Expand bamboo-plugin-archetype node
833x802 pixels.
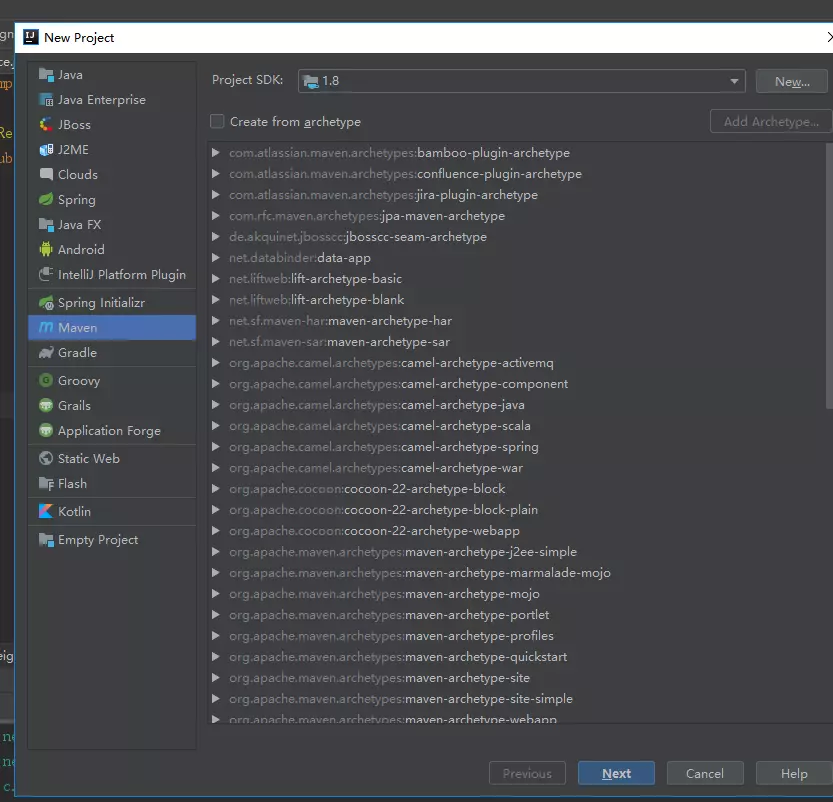pos(216,153)
